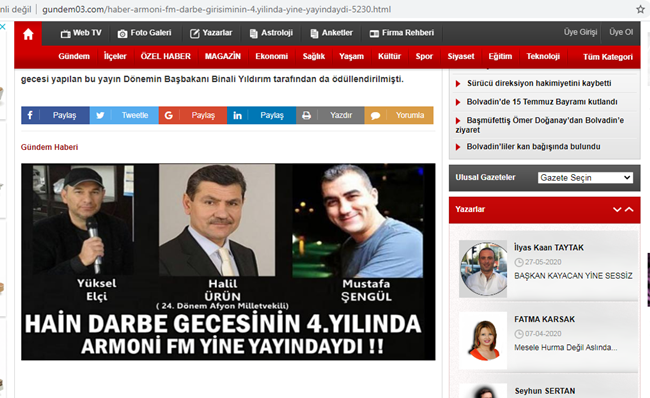The height and width of the screenshot is (398, 650).
Task: Click the Facebook share icon
Action: coord(30,115)
